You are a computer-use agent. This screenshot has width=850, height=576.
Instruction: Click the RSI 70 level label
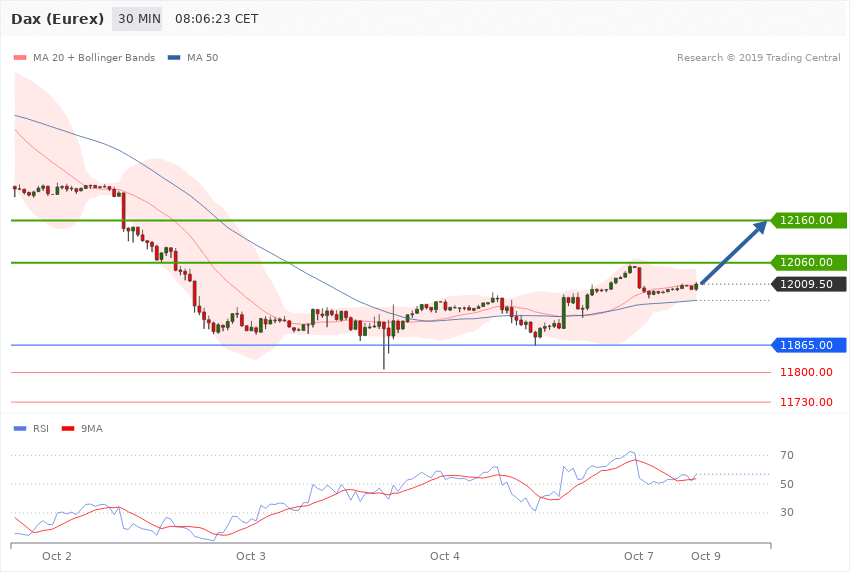[x=787, y=455]
